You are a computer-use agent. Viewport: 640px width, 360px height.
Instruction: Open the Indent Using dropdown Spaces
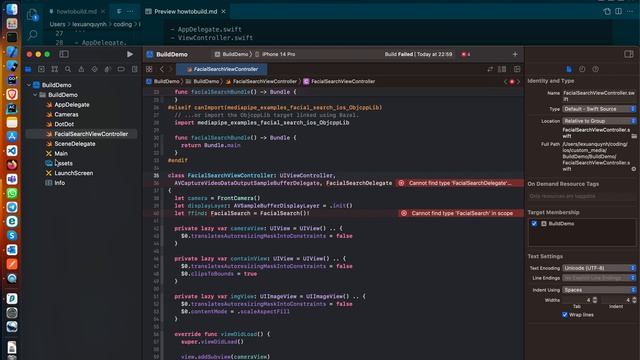599,290
